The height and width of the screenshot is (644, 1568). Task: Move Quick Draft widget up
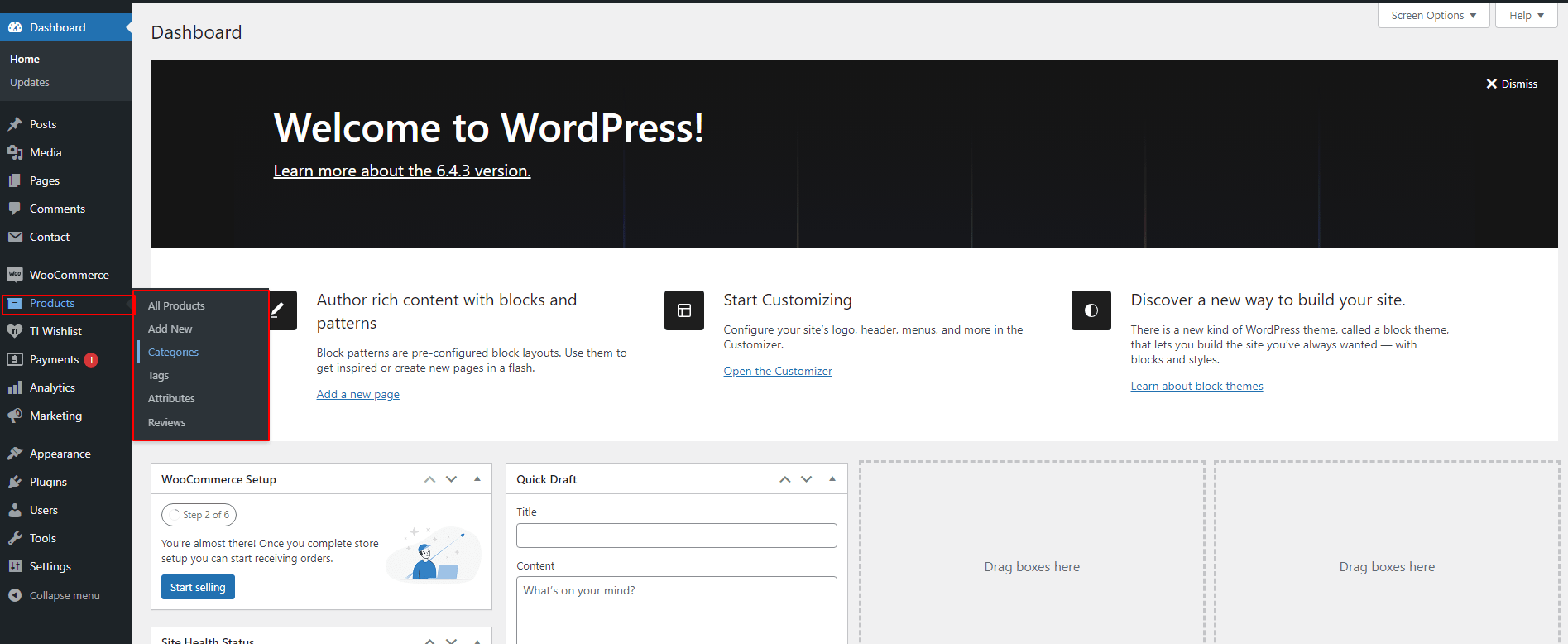[x=784, y=479]
